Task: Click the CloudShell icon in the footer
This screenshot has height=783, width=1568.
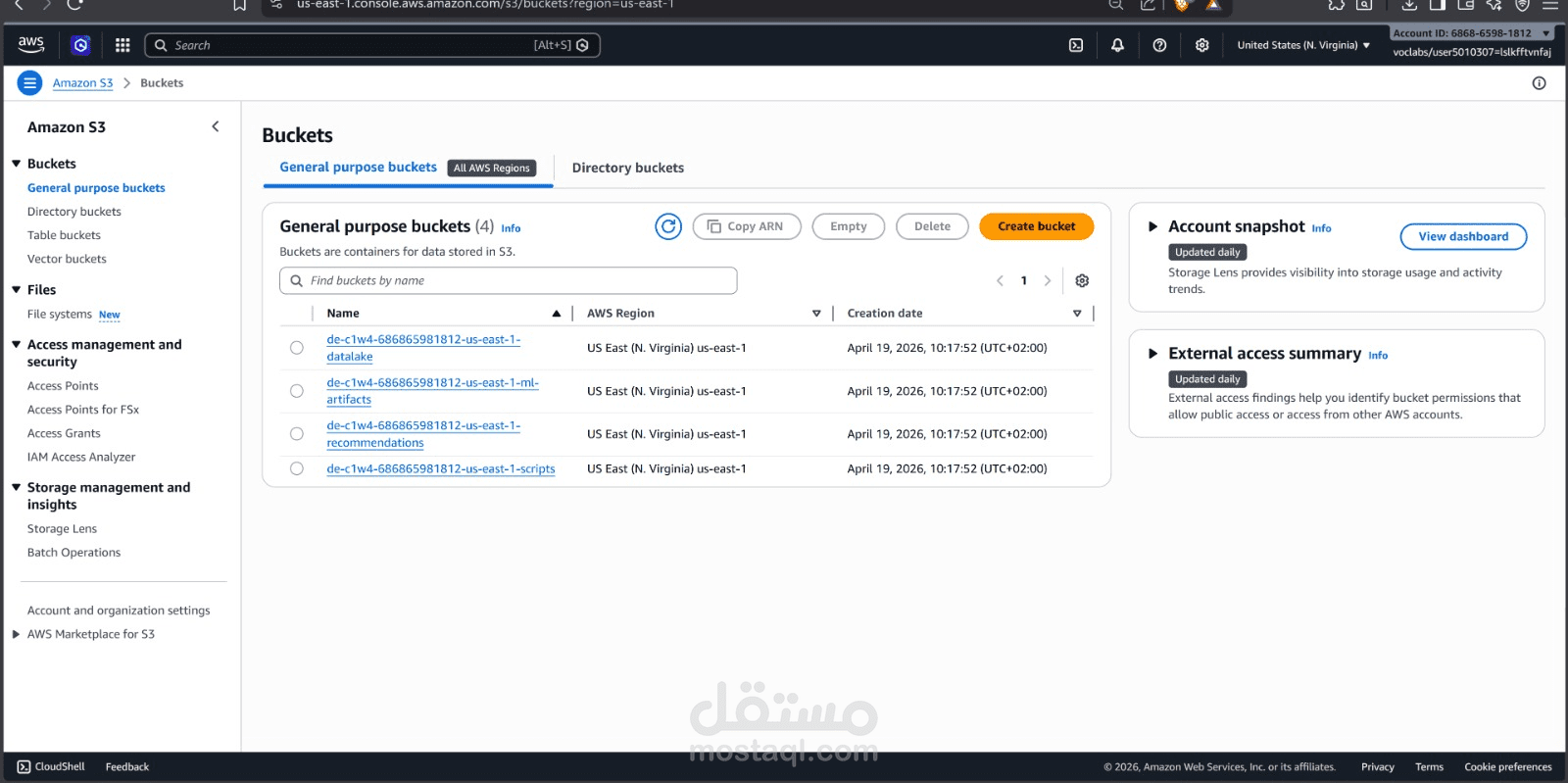Action: click(x=24, y=767)
